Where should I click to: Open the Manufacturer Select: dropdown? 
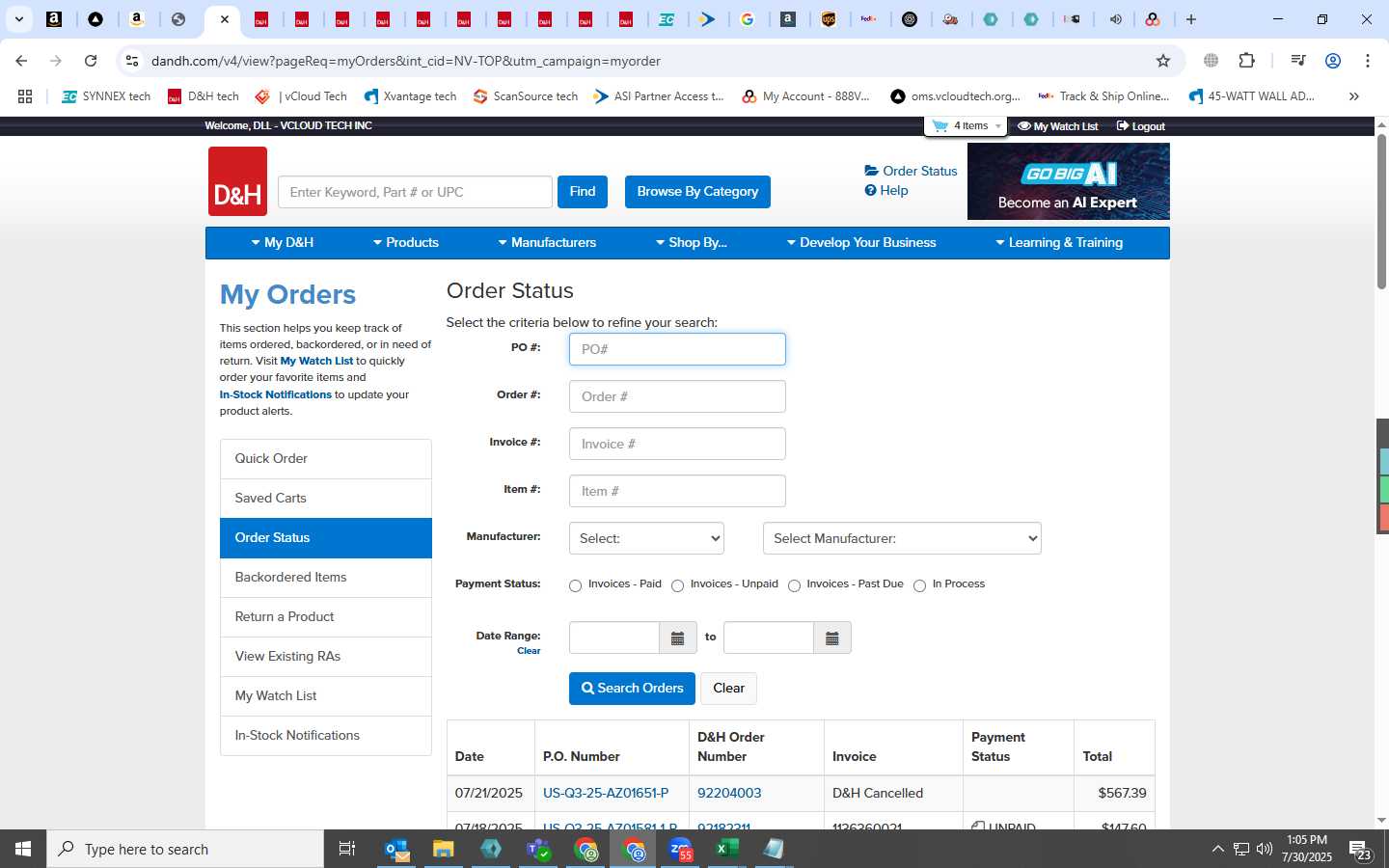tap(646, 538)
